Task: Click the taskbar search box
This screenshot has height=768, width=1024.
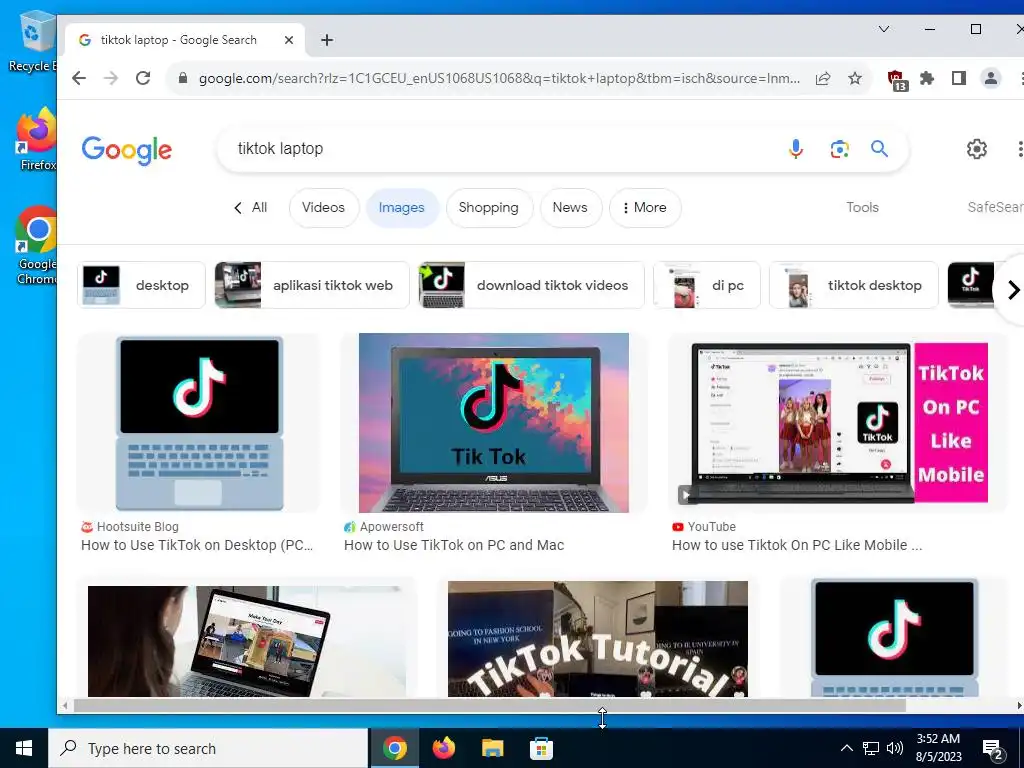Action: (208, 748)
